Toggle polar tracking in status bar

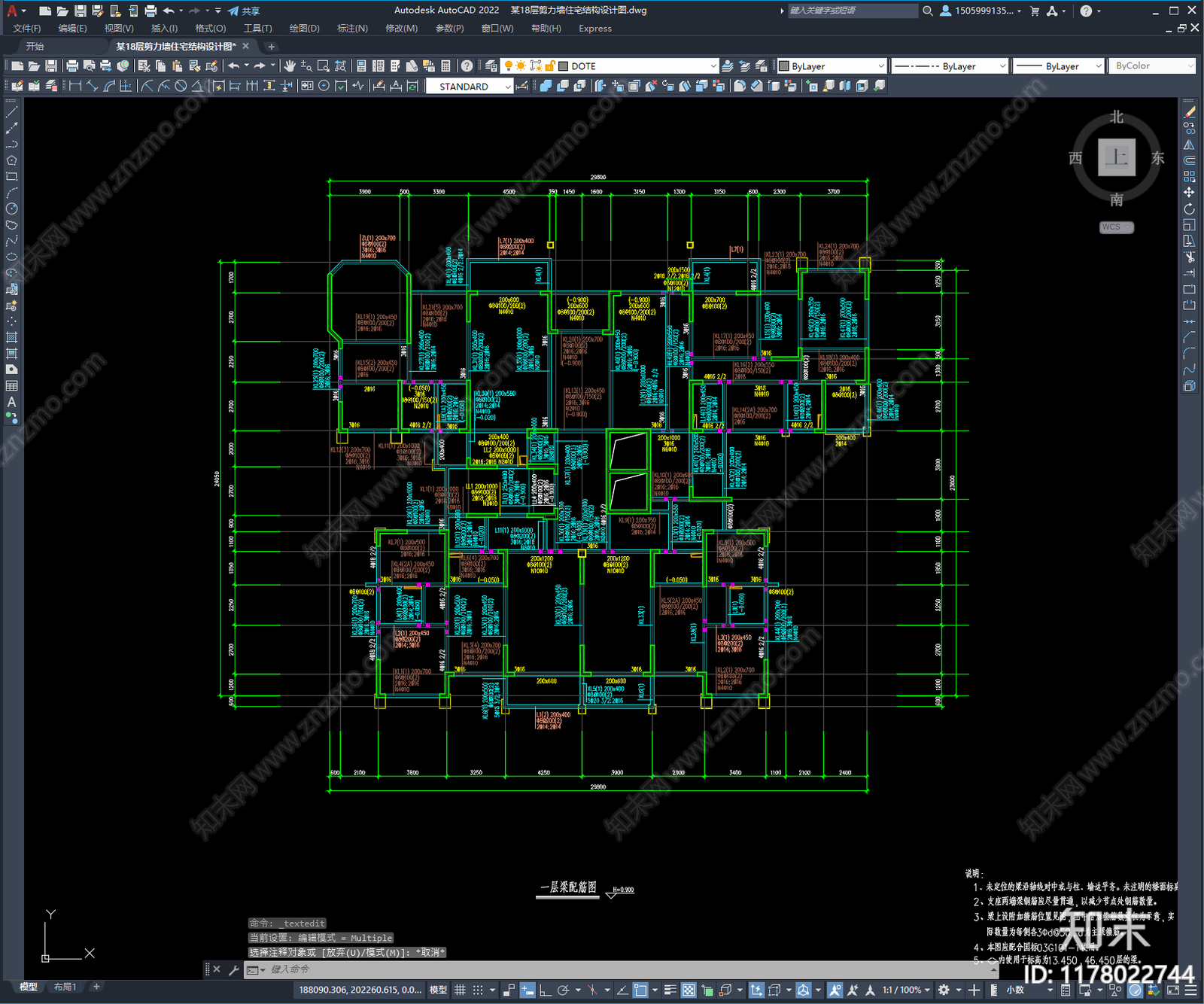click(563, 990)
